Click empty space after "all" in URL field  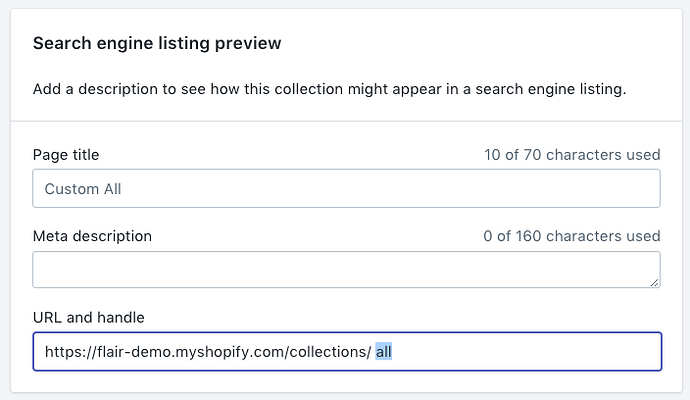(530, 351)
